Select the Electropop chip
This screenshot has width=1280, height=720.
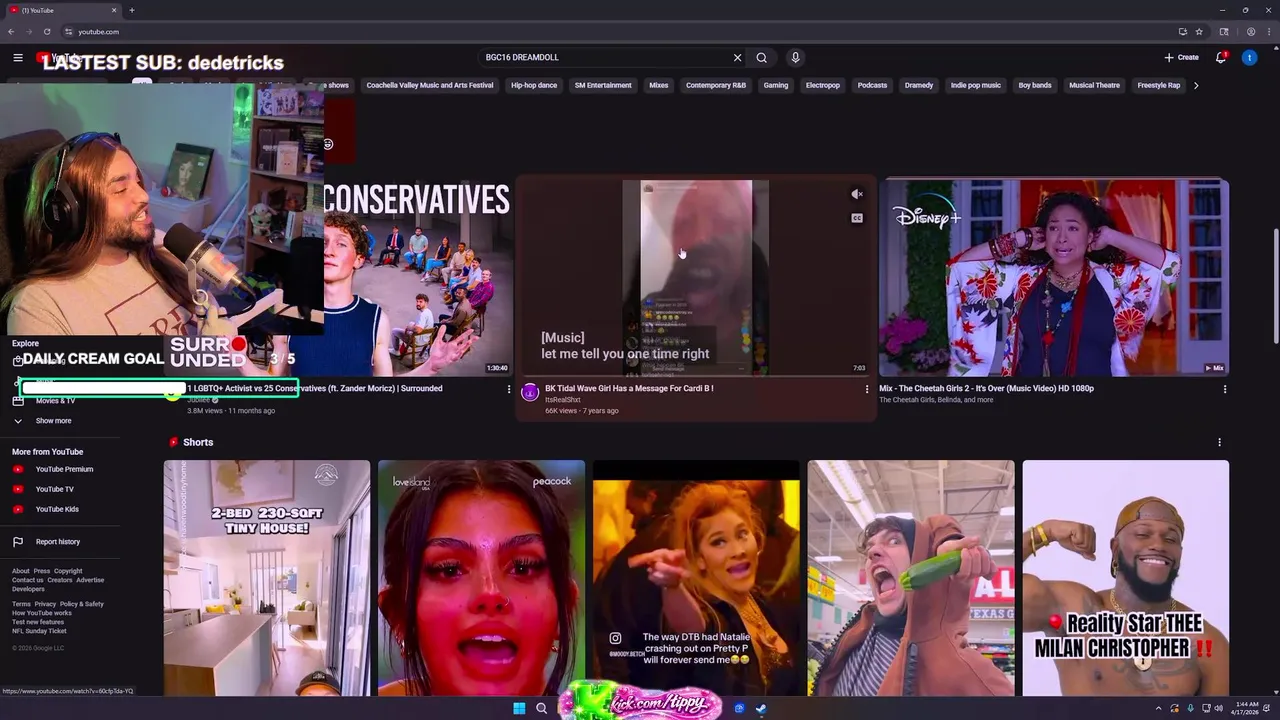(x=823, y=85)
